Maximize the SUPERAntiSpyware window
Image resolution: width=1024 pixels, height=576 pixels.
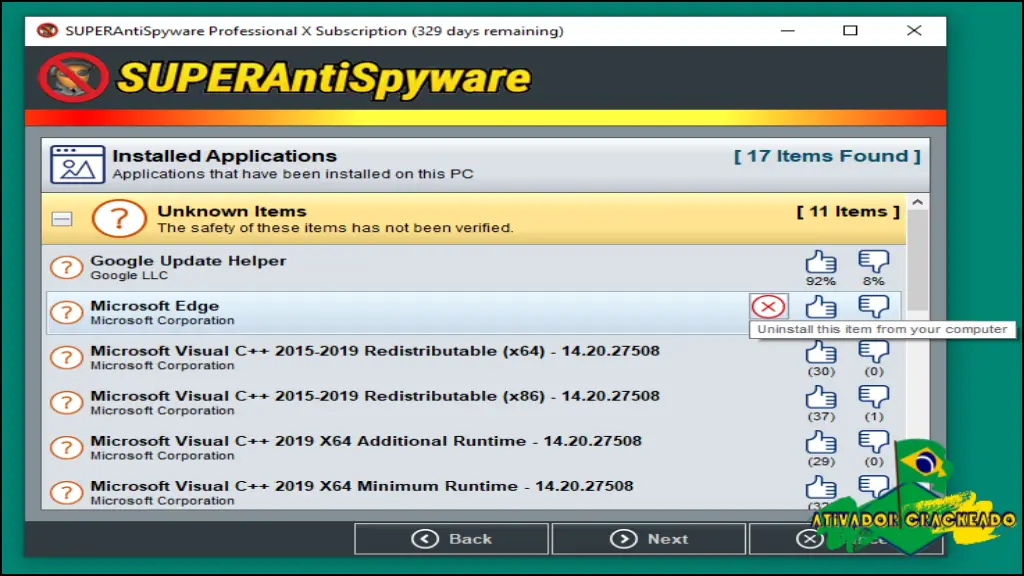click(x=850, y=31)
